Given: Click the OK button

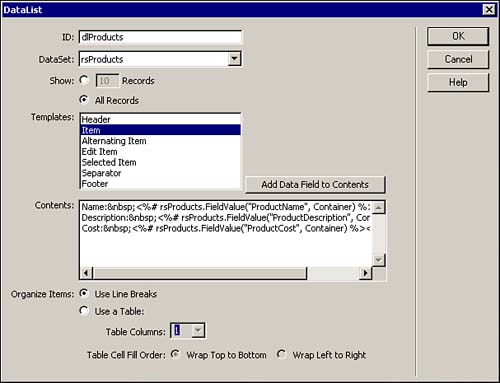Looking at the screenshot, I should (458, 36).
